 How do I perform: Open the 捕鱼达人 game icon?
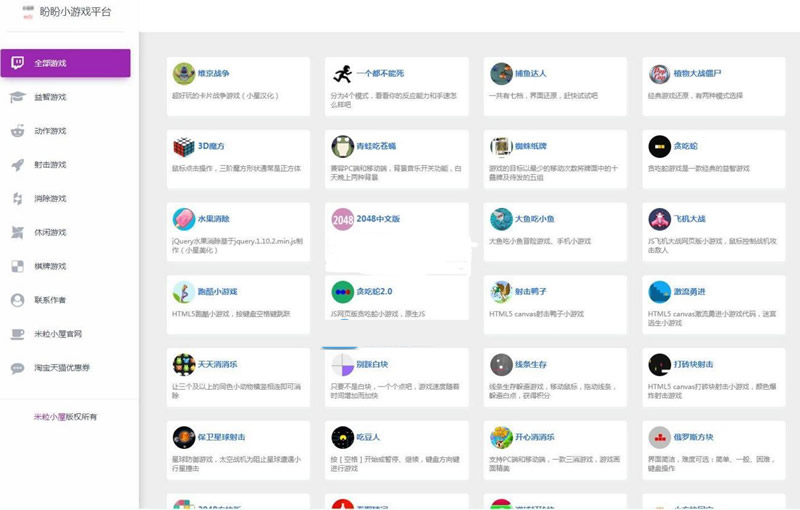501,74
